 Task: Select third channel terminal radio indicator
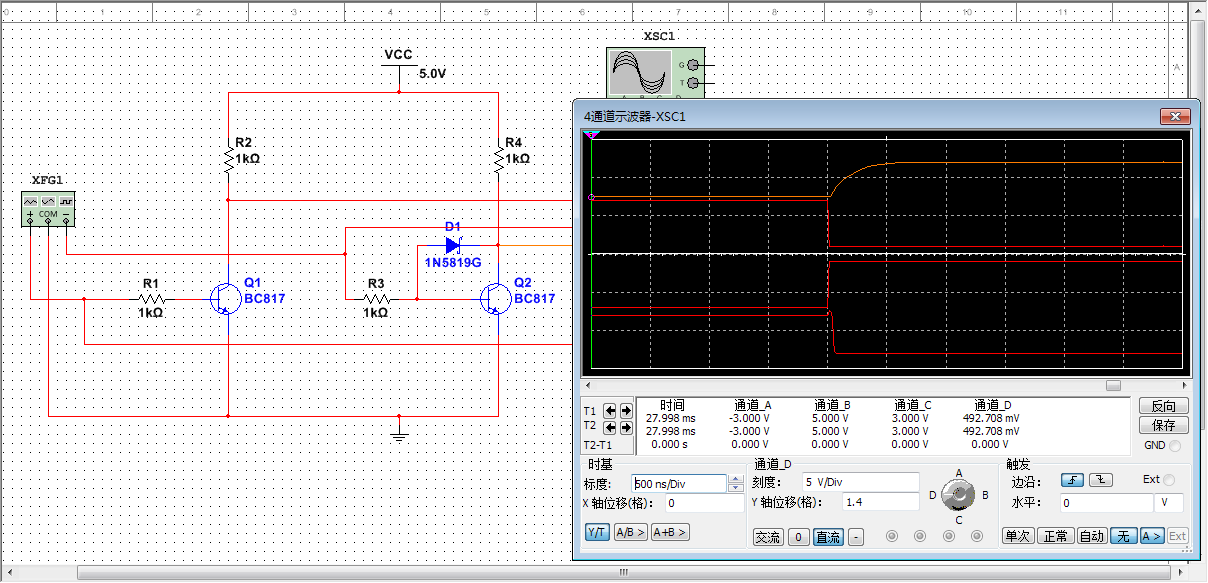949,537
